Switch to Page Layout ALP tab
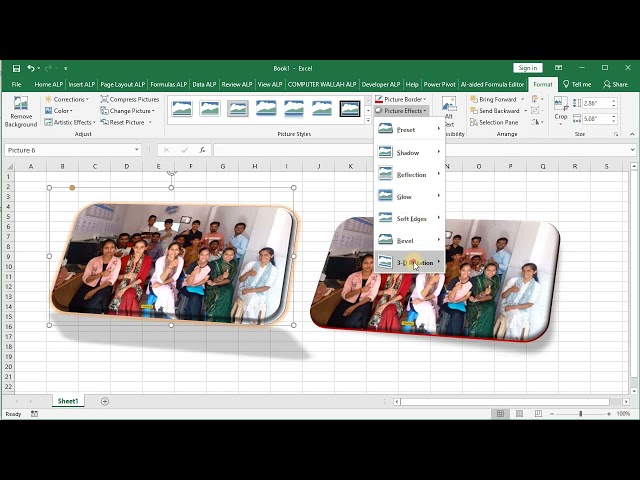Screen dimensions: 640x480 (x=122, y=84)
